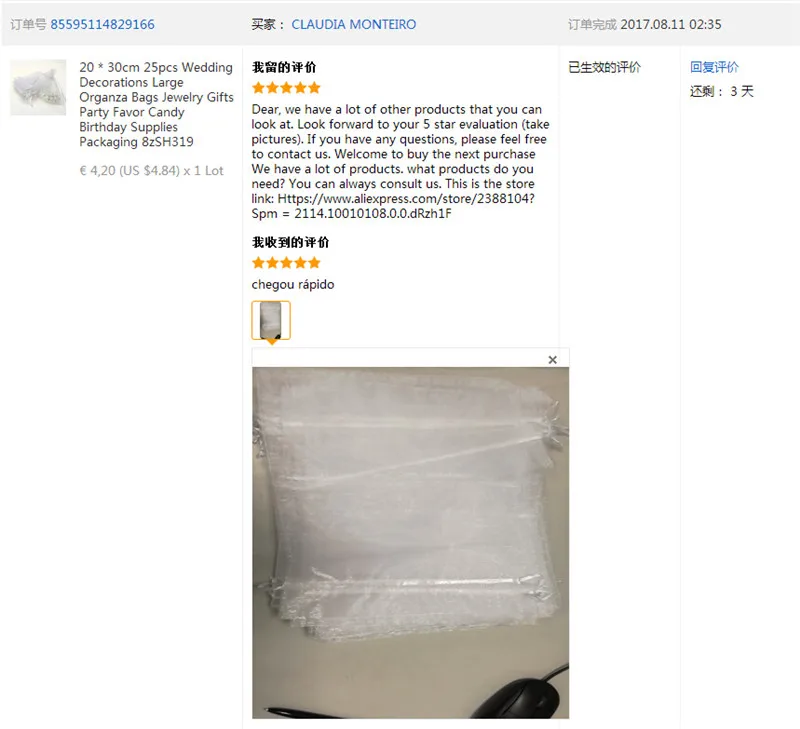The image size is (800, 729).
Task: Close the enlarged review photo
Action: pos(552,360)
